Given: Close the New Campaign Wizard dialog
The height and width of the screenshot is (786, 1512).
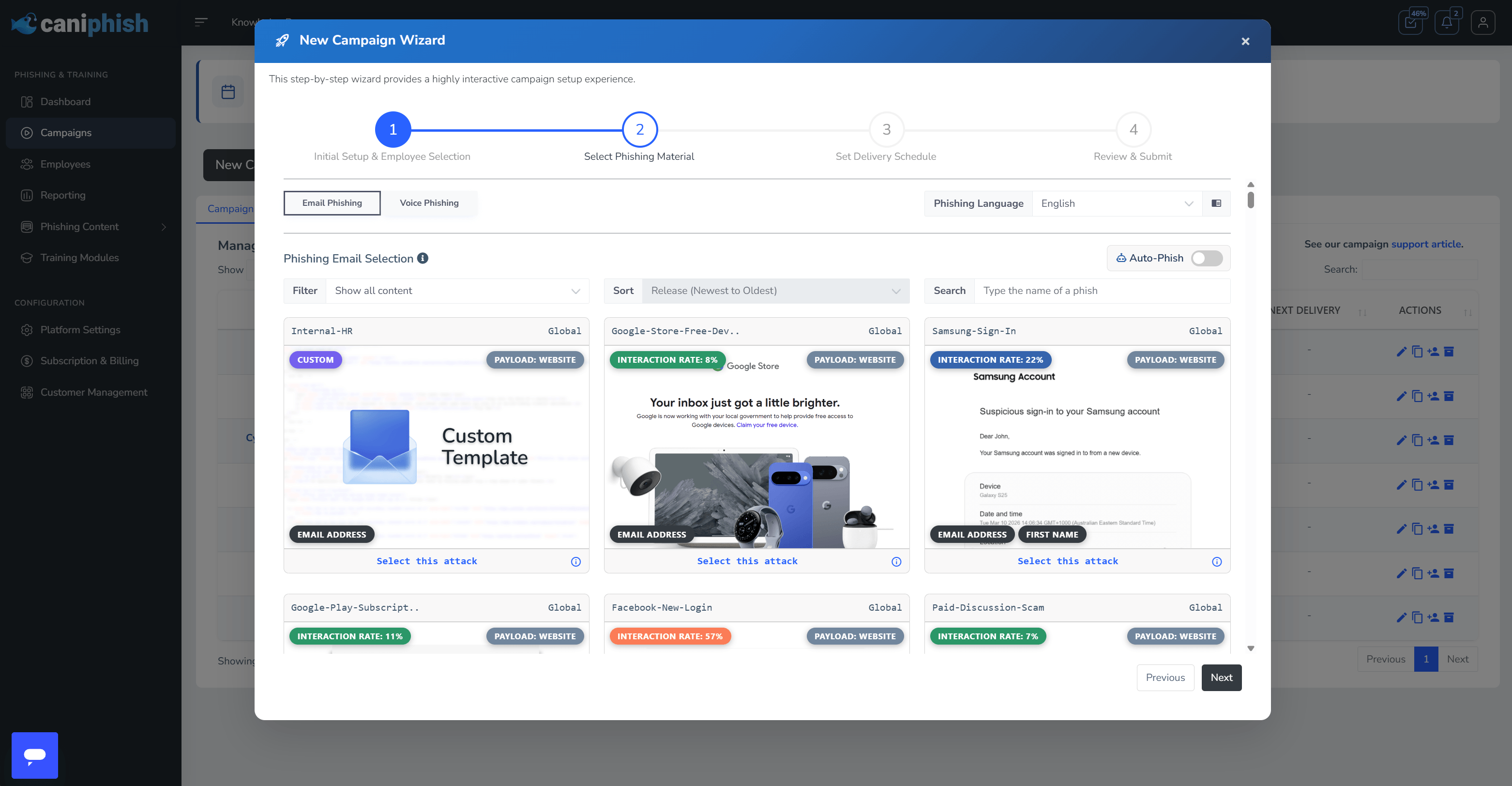Looking at the screenshot, I should (1245, 41).
